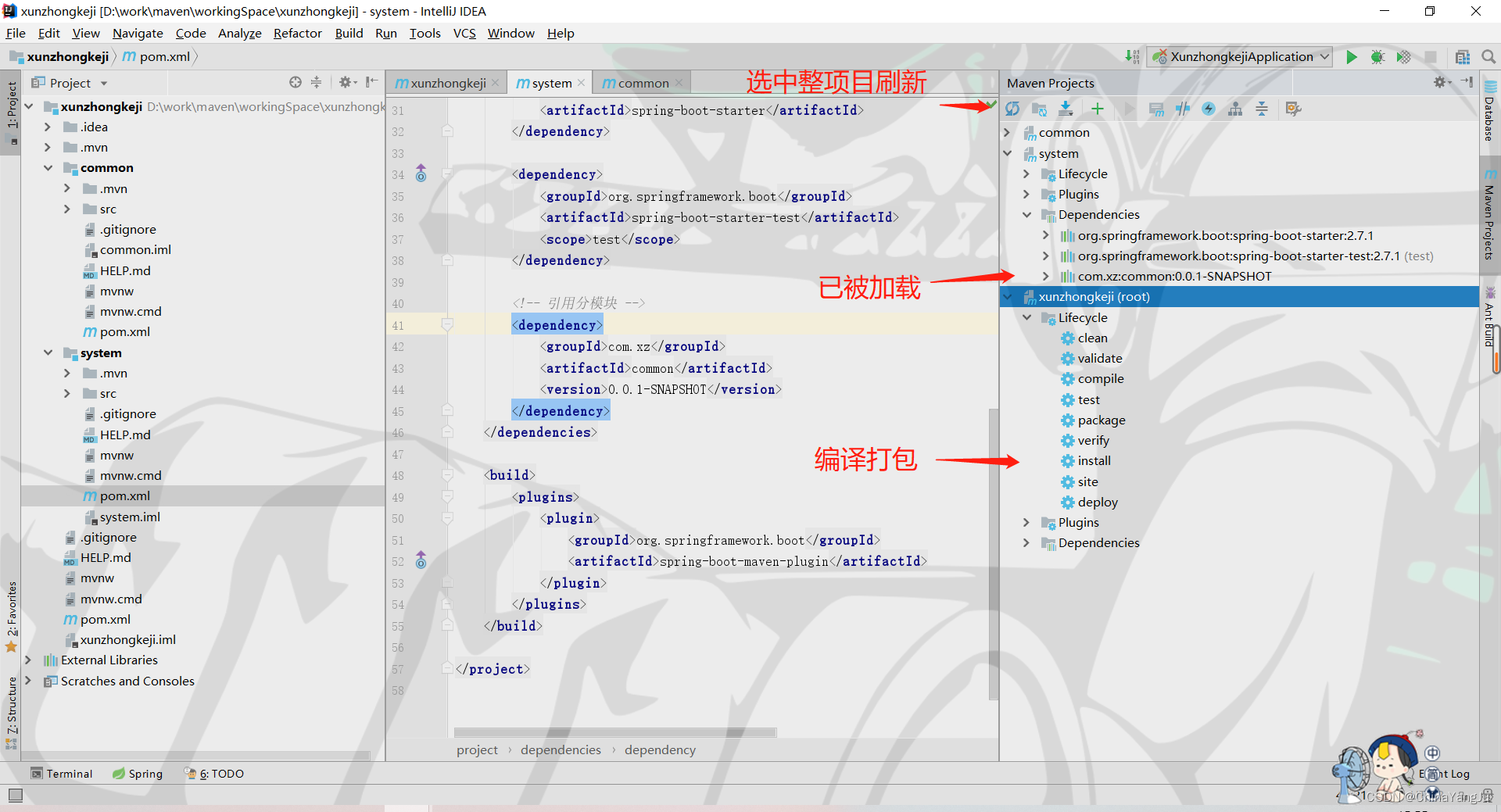Screen dimensions: 1501x812
Task: Download sources and documentation in Maven panel
Action: (x=1066, y=109)
